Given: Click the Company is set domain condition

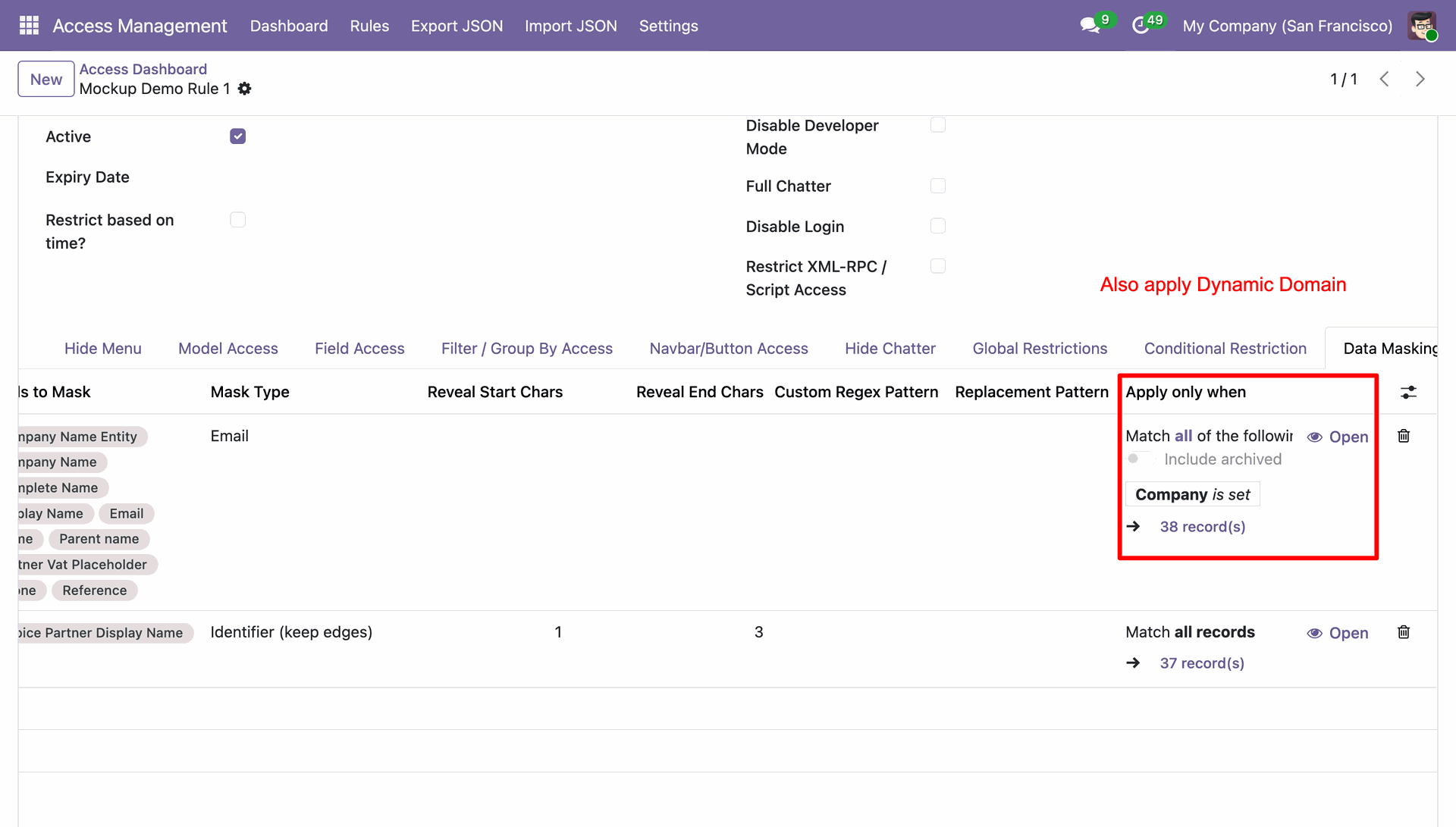Looking at the screenshot, I should (1193, 494).
